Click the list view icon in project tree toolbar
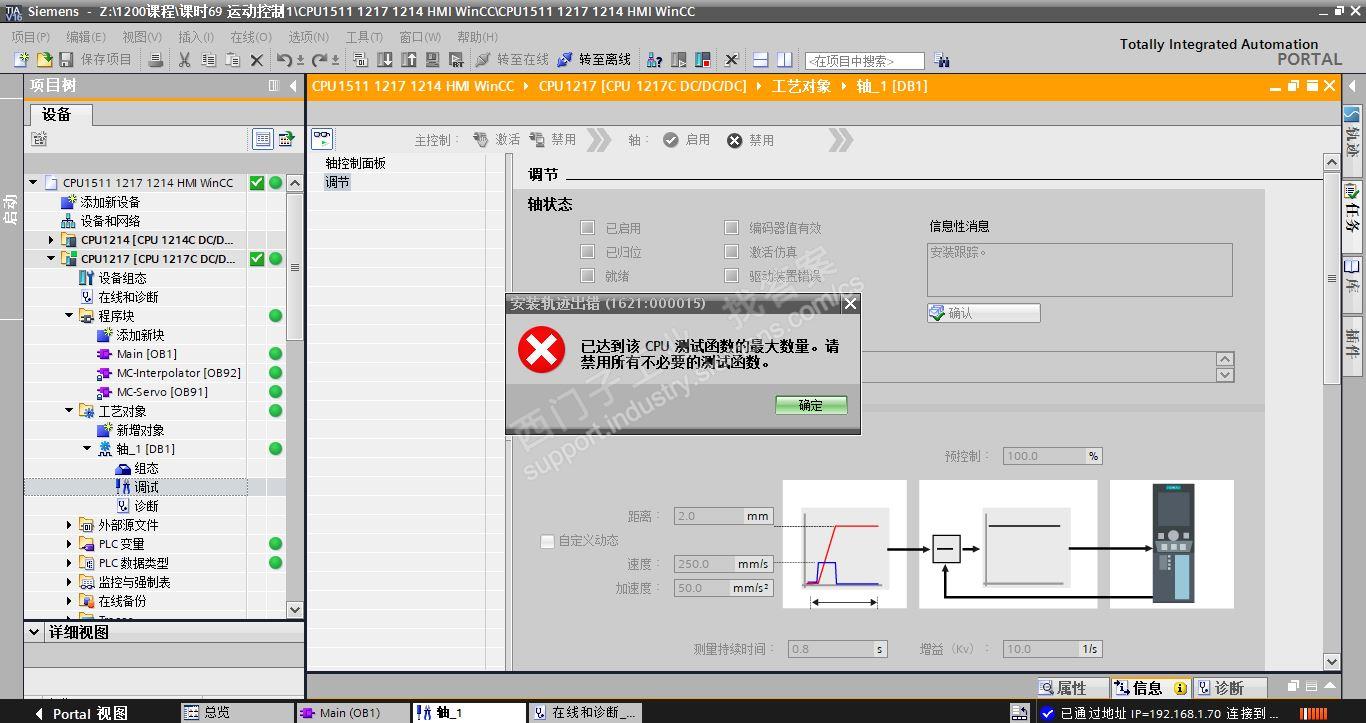 tap(263, 139)
